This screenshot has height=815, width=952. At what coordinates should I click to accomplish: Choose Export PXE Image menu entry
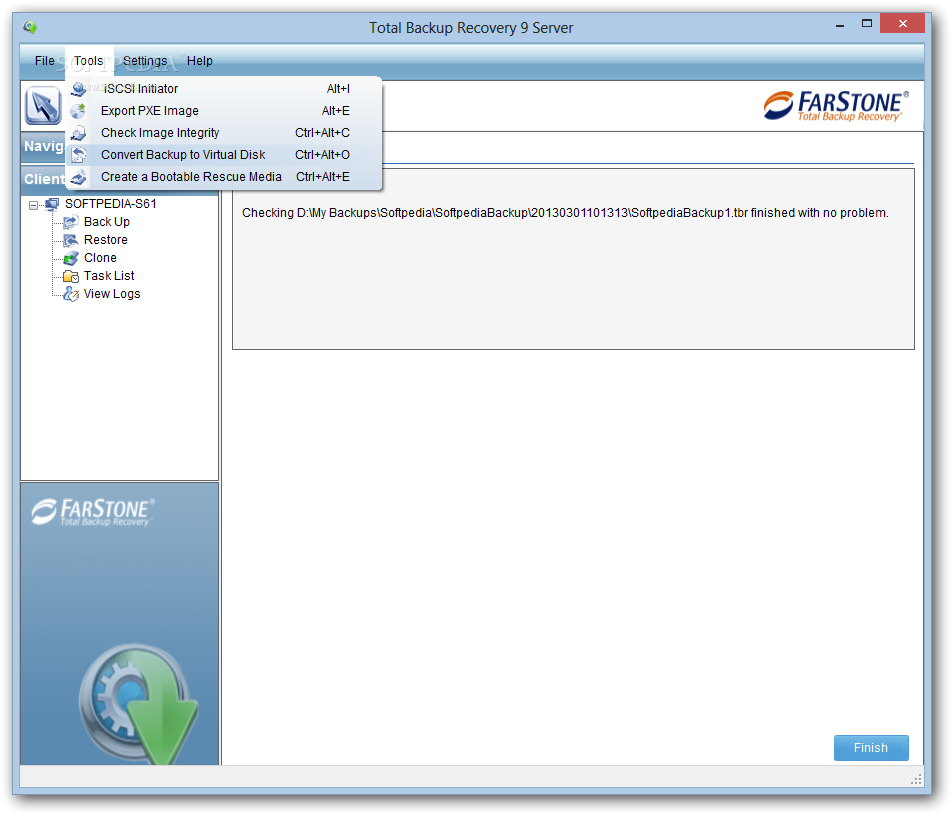coord(225,111)
